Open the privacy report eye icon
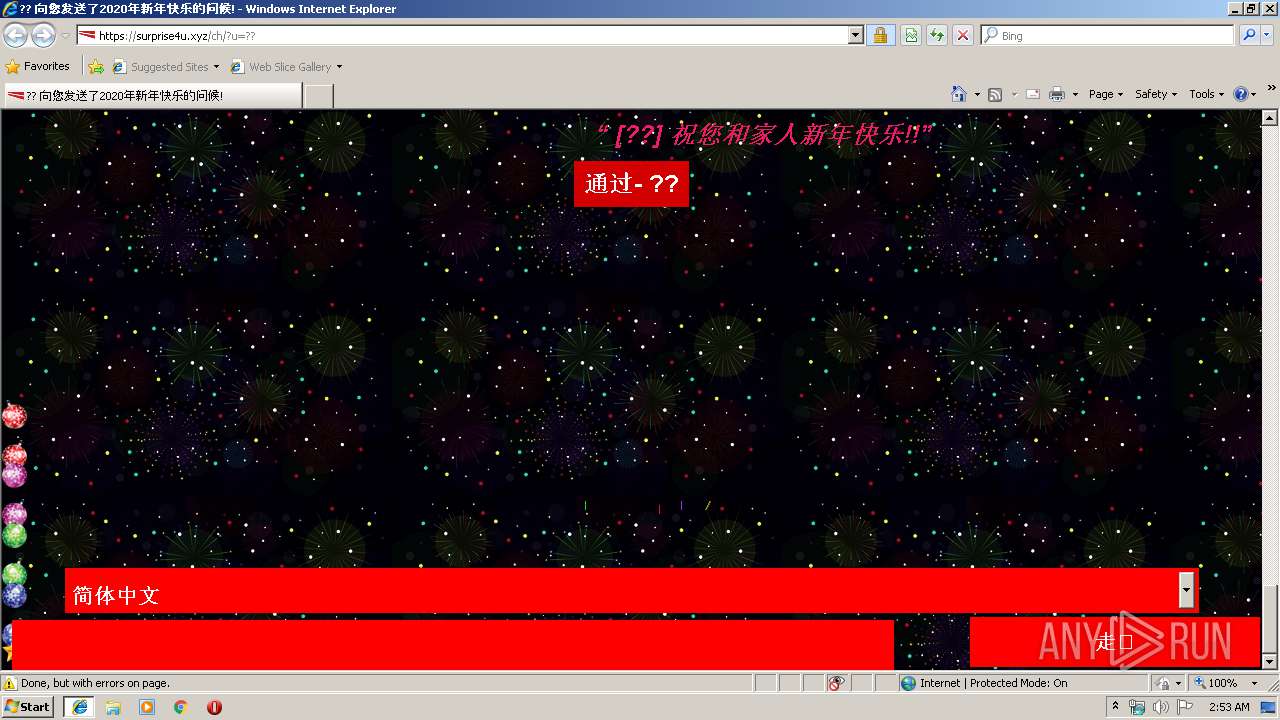Screen dimensions: 1280x720 coord(836,683)
